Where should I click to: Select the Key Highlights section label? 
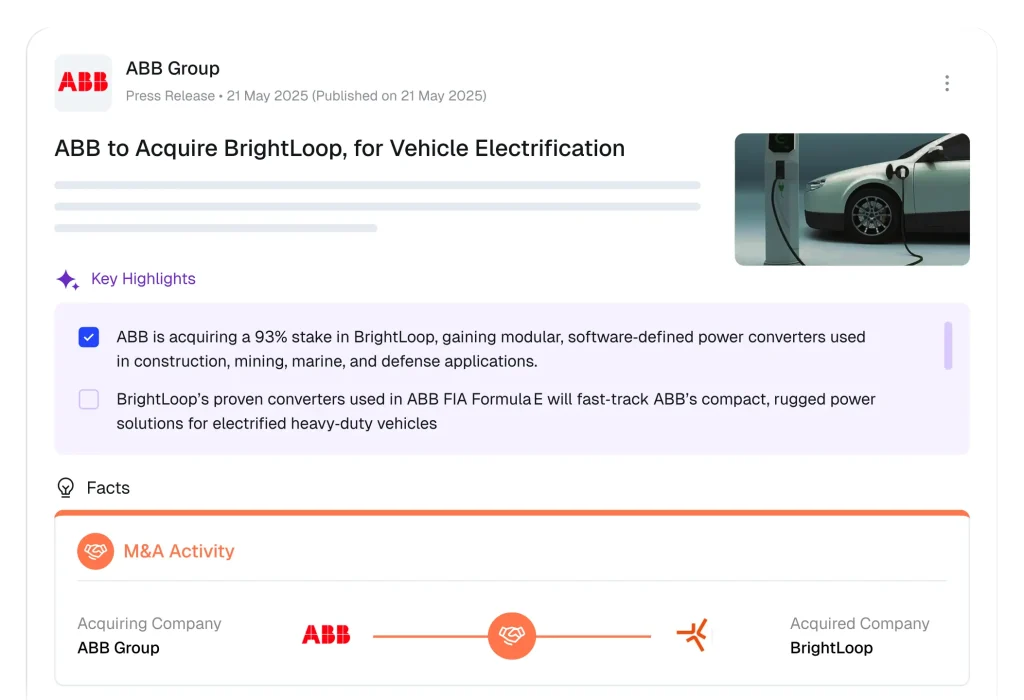[143, 279]
